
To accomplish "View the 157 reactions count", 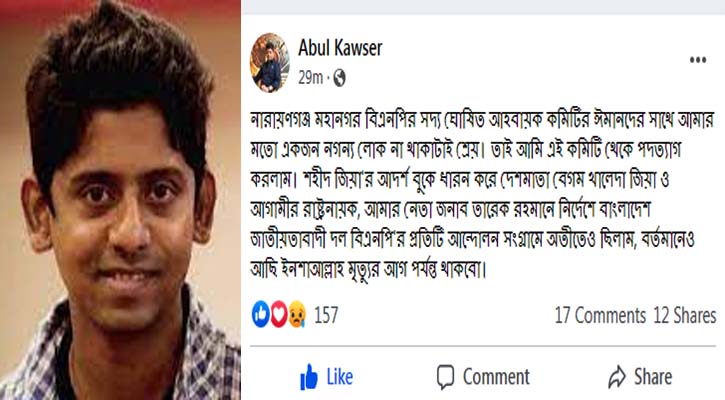I will coord(326,315).
